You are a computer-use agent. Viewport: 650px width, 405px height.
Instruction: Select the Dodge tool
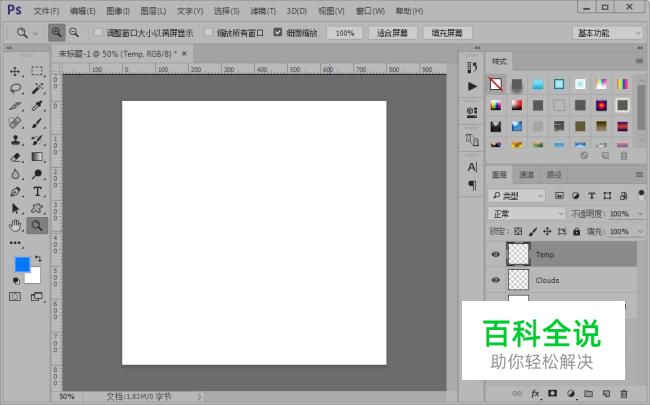pos(37,174)
